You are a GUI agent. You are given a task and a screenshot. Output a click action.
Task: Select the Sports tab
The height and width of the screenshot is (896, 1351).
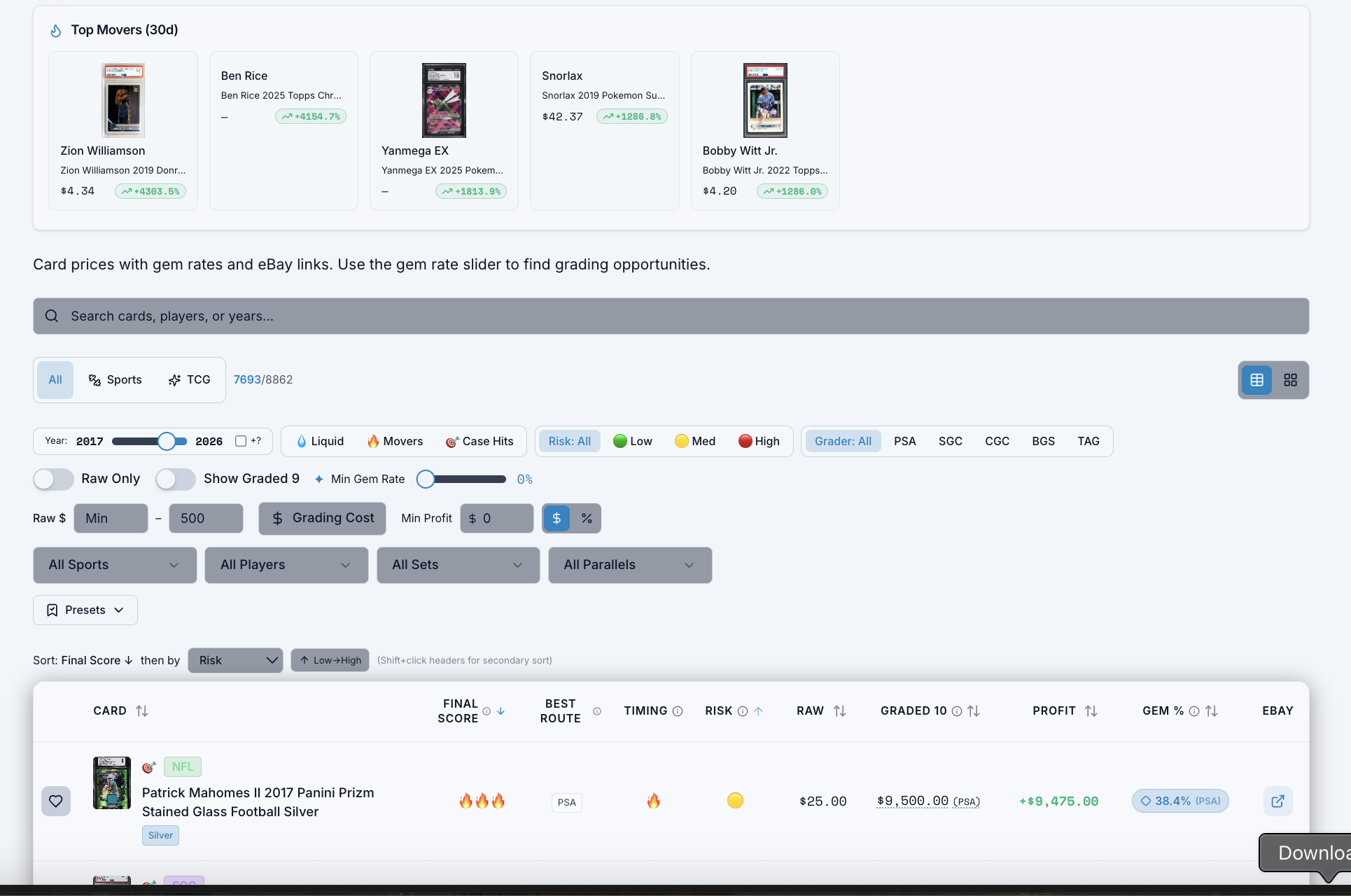(115, 379)
